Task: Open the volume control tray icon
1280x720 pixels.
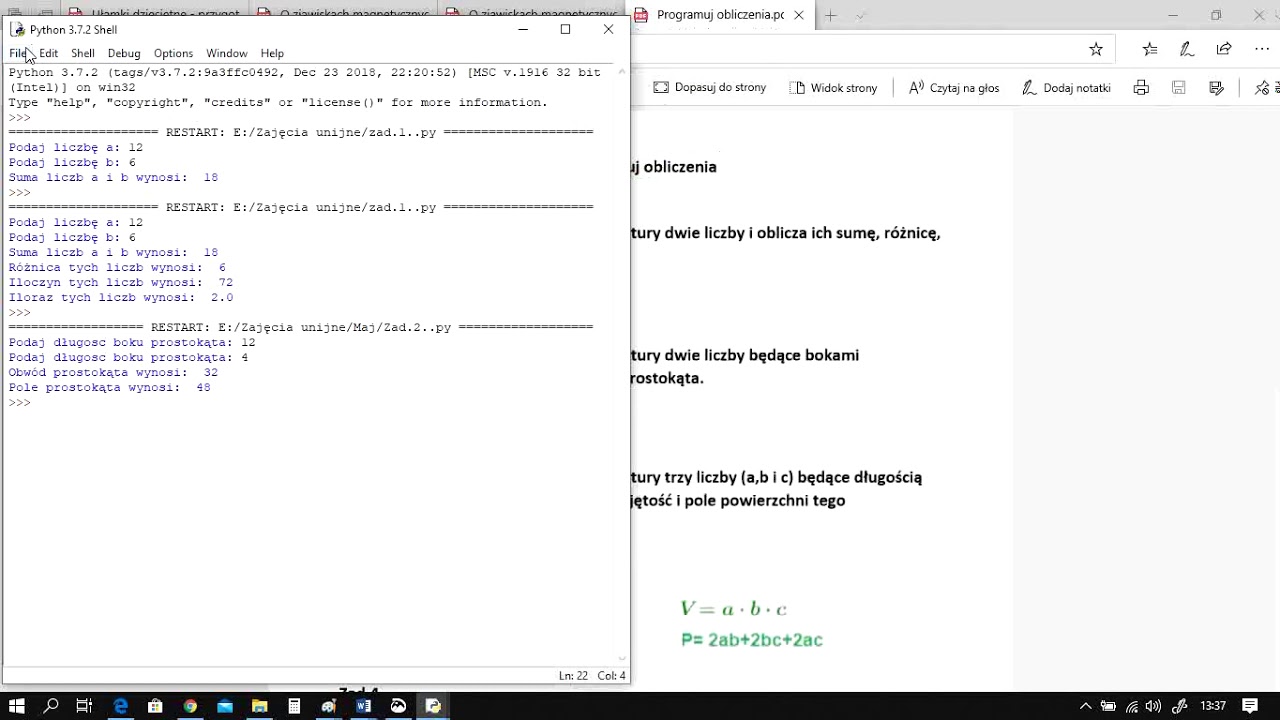Action: point(1155,706)
